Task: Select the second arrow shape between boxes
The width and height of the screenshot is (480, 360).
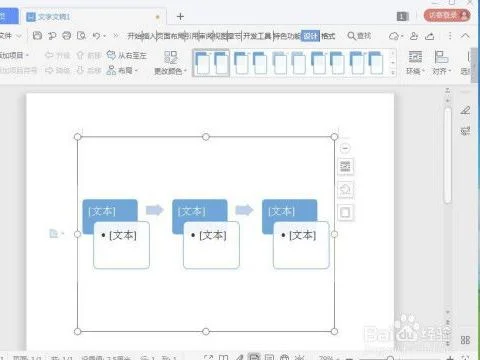Action: (x=244, y=210)
